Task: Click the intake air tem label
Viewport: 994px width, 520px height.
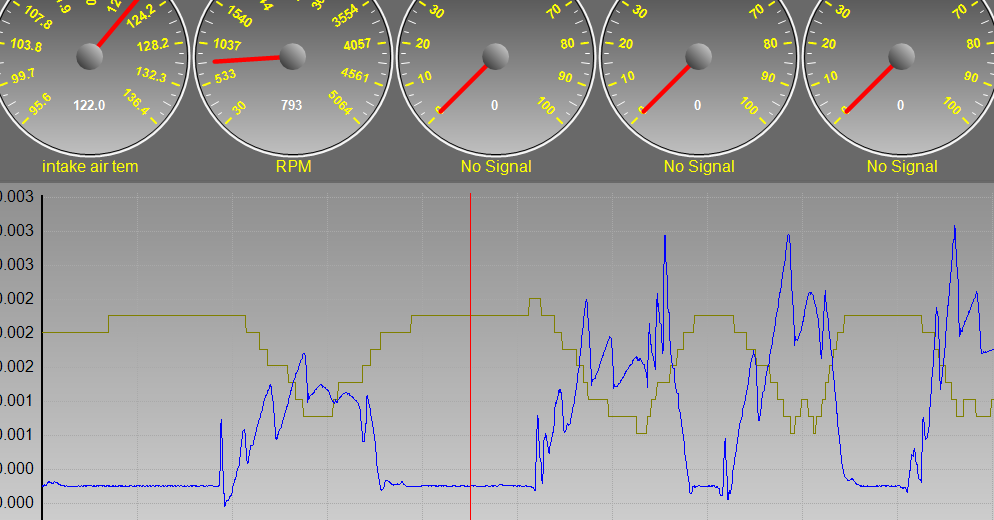Action: coord(90,166)
